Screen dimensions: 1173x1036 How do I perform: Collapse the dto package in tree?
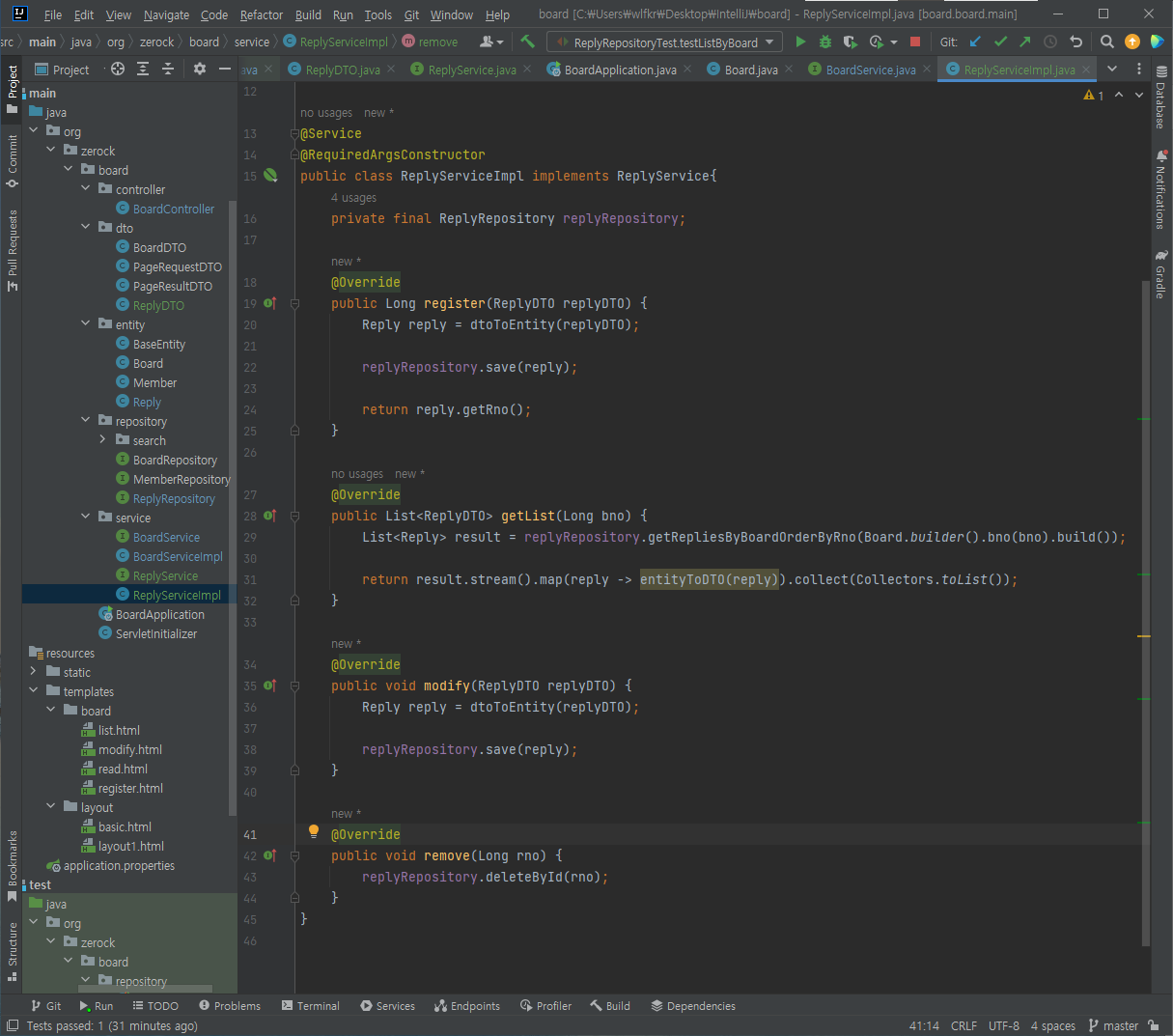(x=86, y=228)
